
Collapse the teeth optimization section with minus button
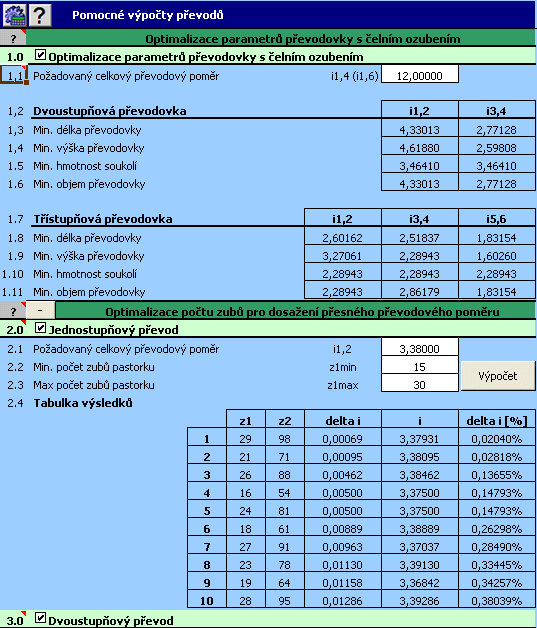pyautogui.click(x=40, y=311)
